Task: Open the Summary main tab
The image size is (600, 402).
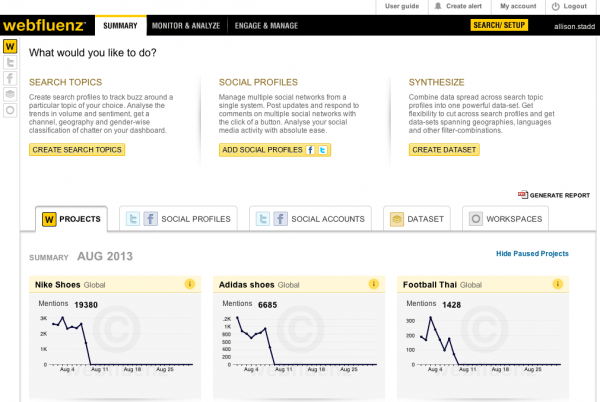Action: pyautogui.click(x=121, y=26)
